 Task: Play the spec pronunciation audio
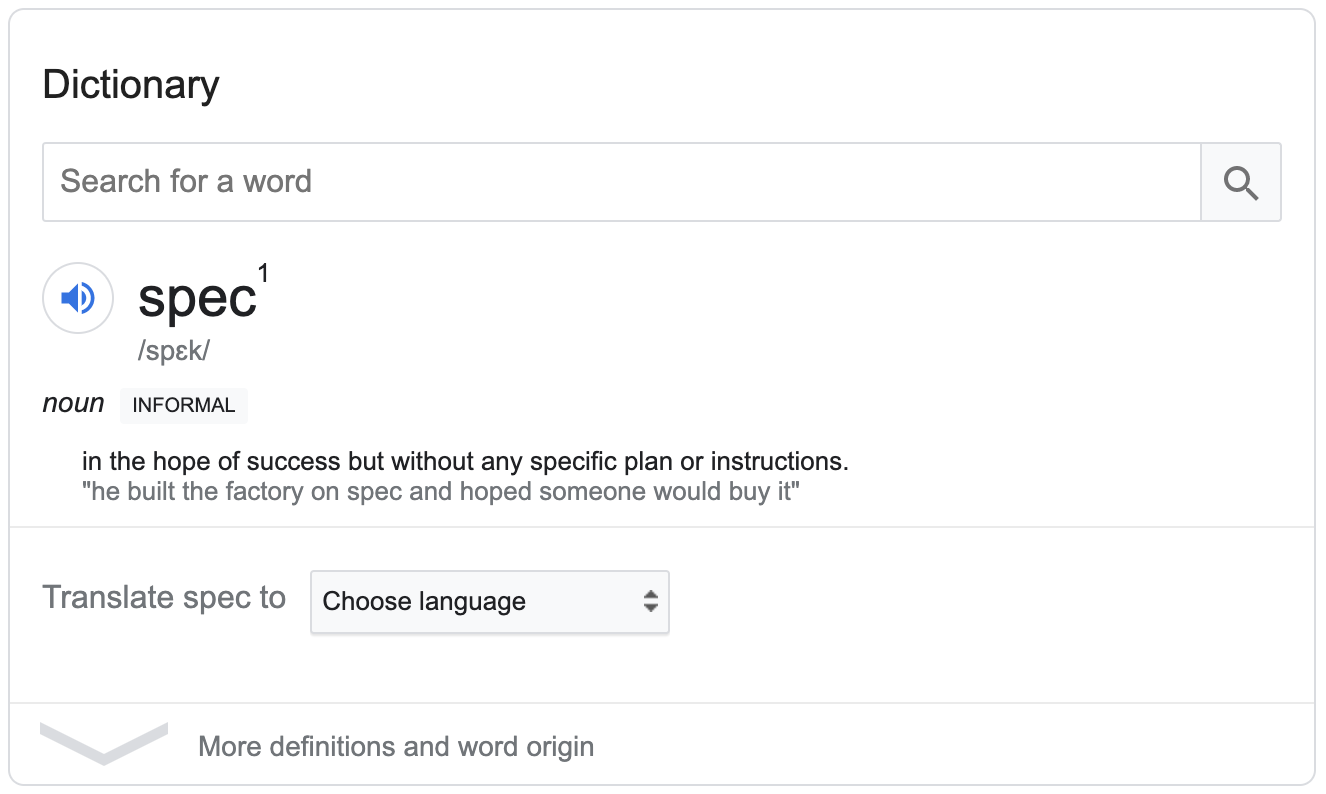[x=78, y=298]
